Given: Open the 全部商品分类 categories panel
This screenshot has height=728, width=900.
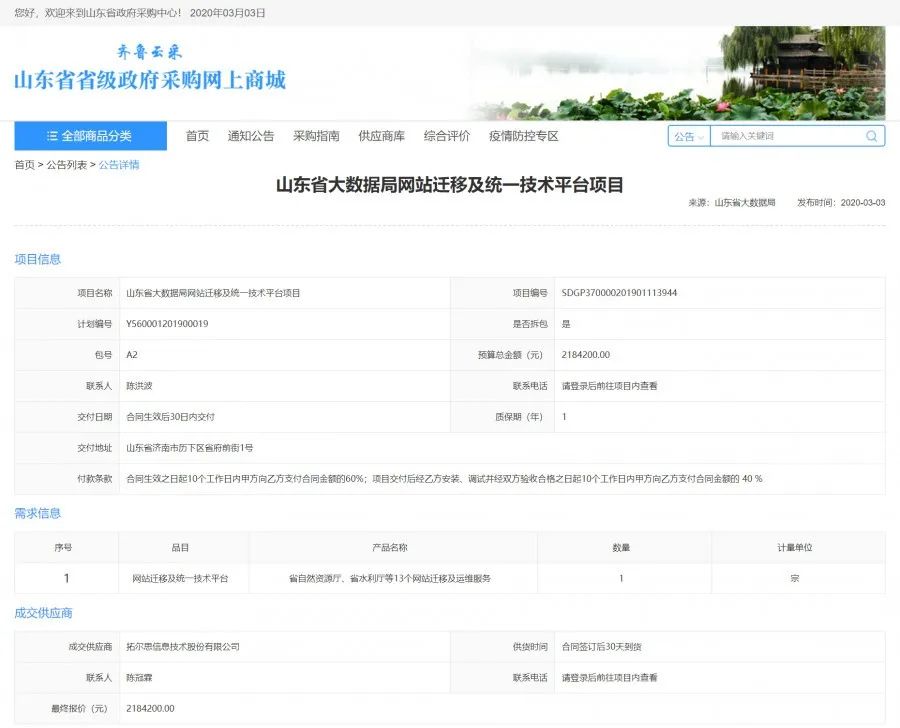Looking at the screenshot, I should (90, 136).
